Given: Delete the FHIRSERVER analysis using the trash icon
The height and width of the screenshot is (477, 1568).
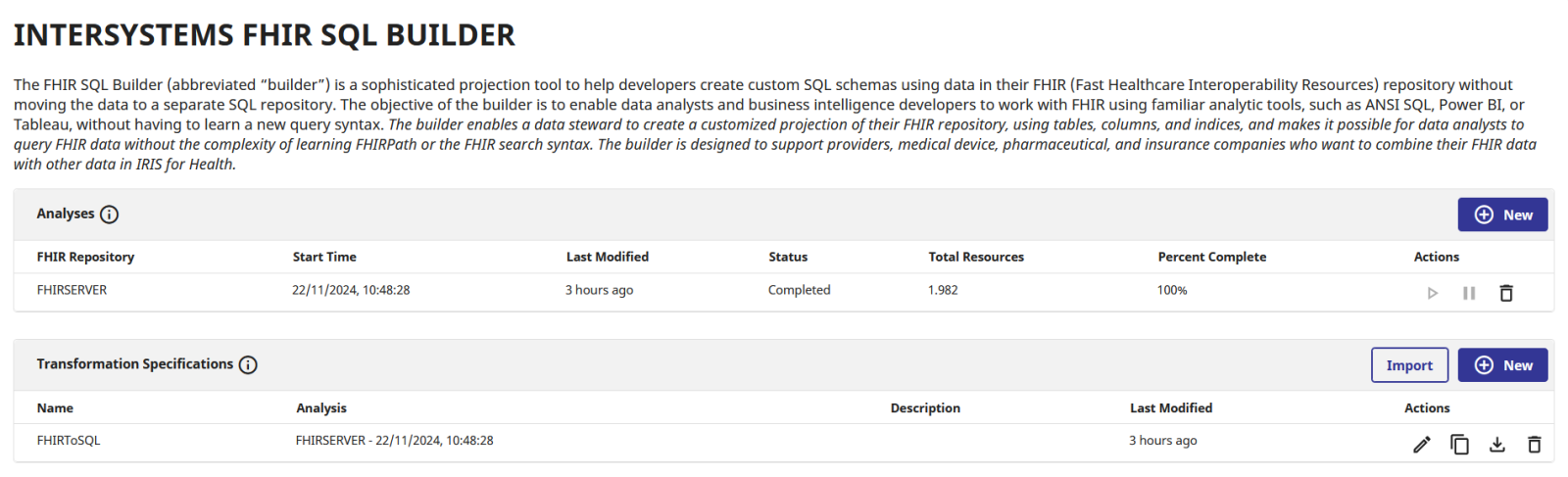Looking at the screenshot, I should (1506, 293).
